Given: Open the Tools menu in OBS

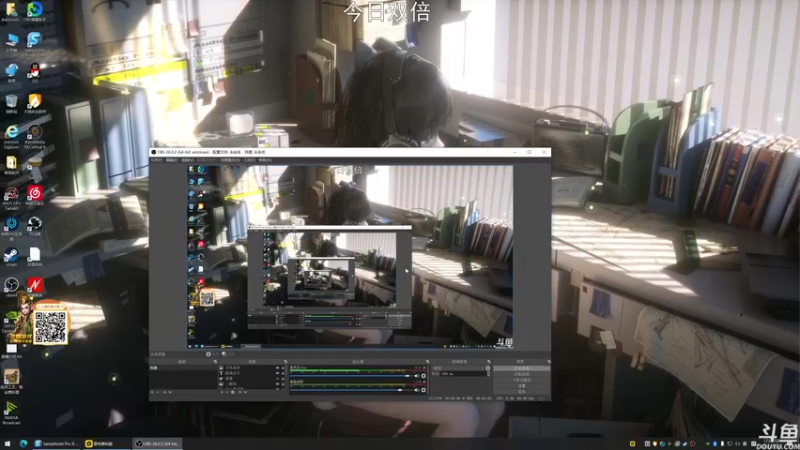Looking at the screenshot, I should point(249,160).
